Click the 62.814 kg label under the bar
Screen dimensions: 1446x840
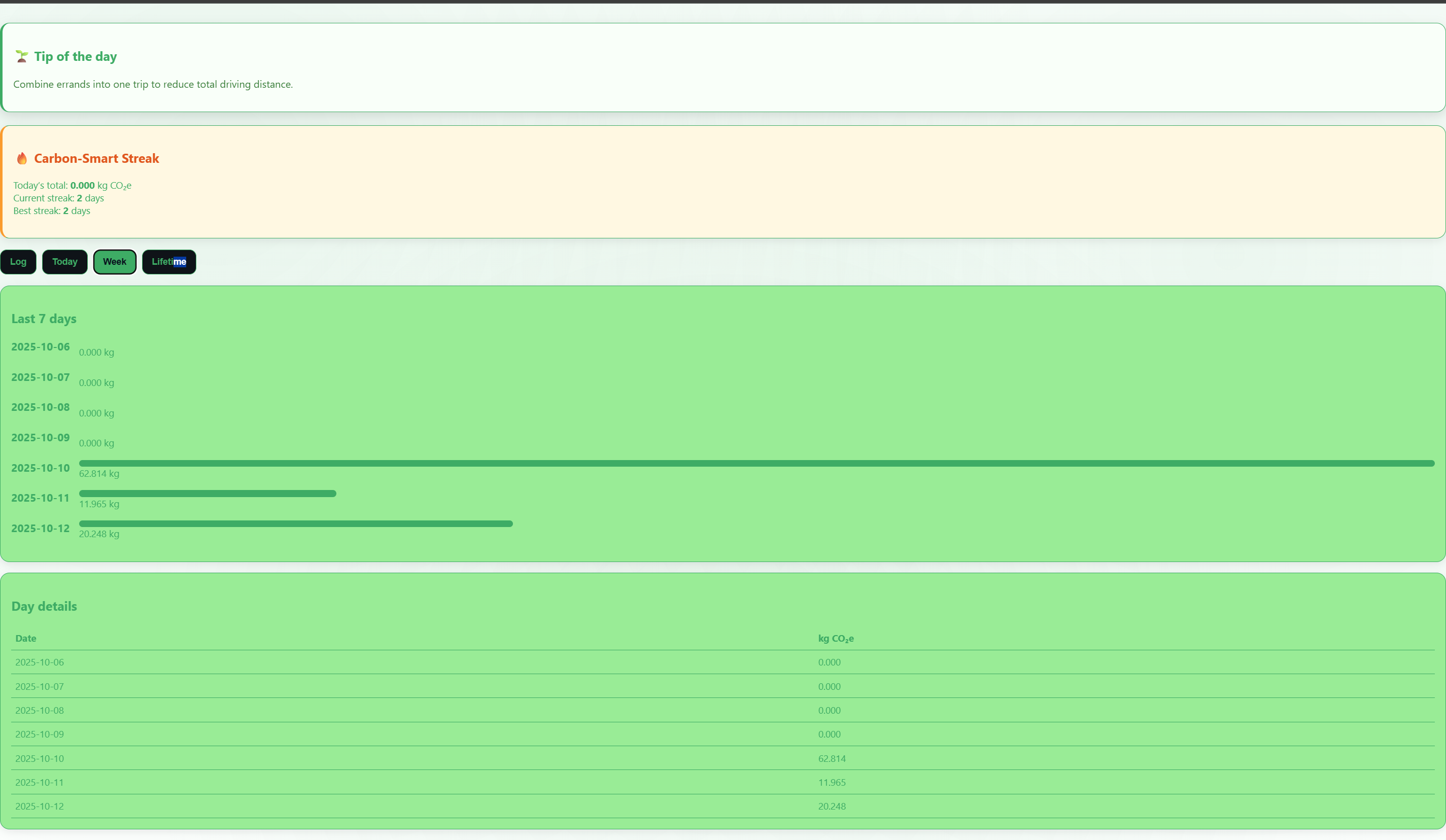99,473
